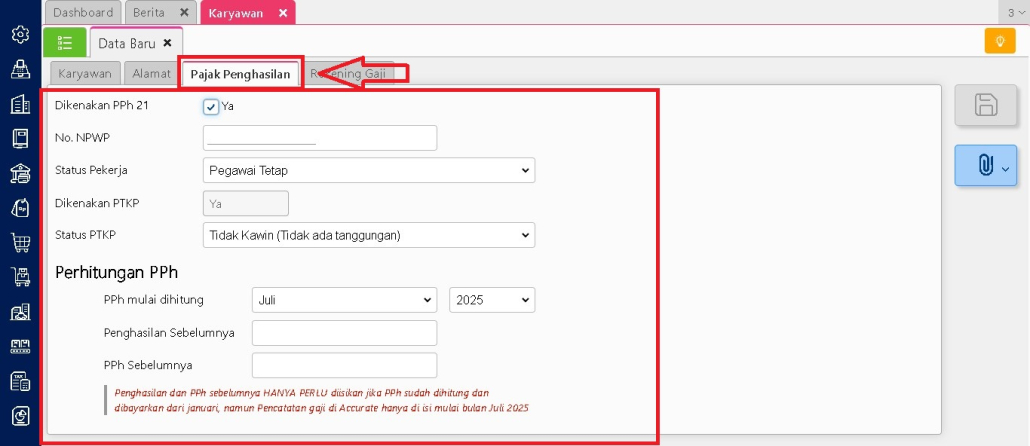Click the green list view icon
Screen dimensions: 1030x446
[x=65, y=42]
